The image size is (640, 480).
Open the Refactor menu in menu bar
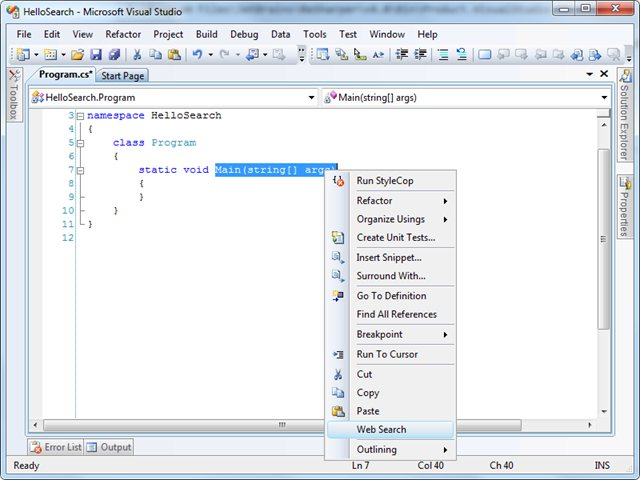point(123,34)
